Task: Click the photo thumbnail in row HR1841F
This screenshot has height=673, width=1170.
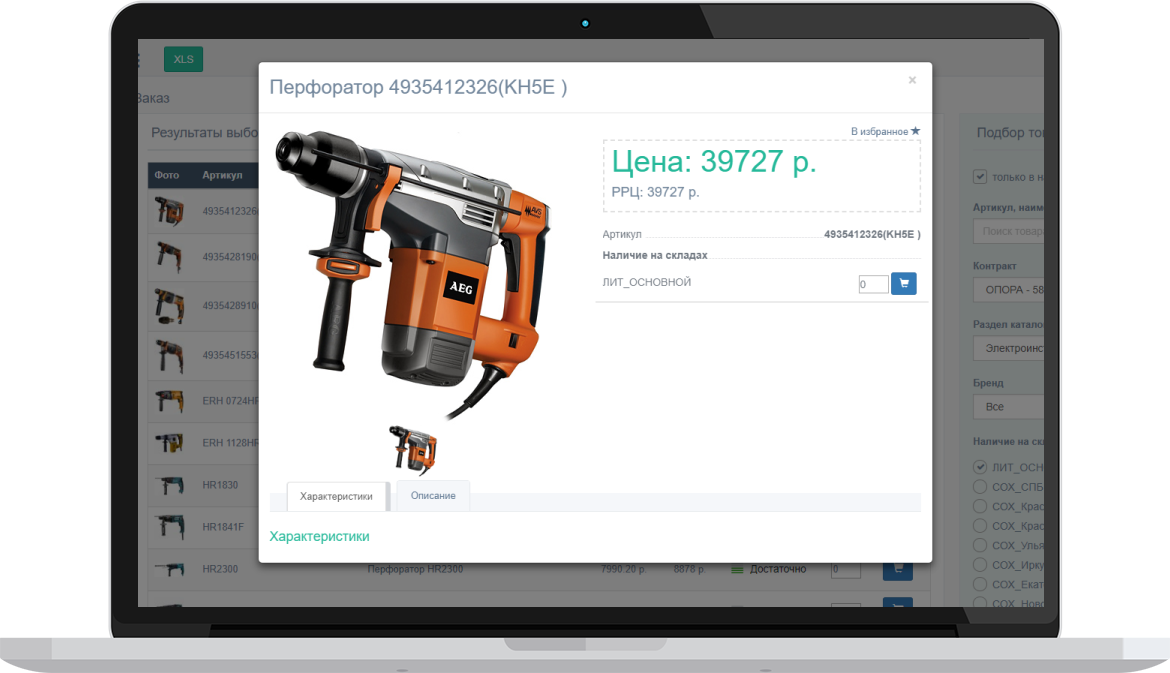Action: 169,527
